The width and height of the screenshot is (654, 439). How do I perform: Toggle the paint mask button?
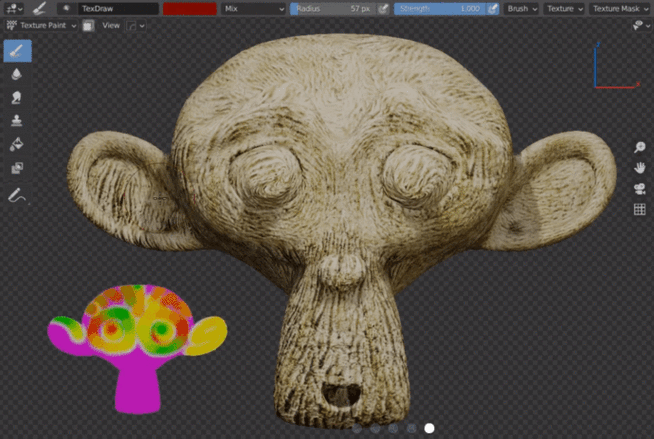tap(88, 25)
